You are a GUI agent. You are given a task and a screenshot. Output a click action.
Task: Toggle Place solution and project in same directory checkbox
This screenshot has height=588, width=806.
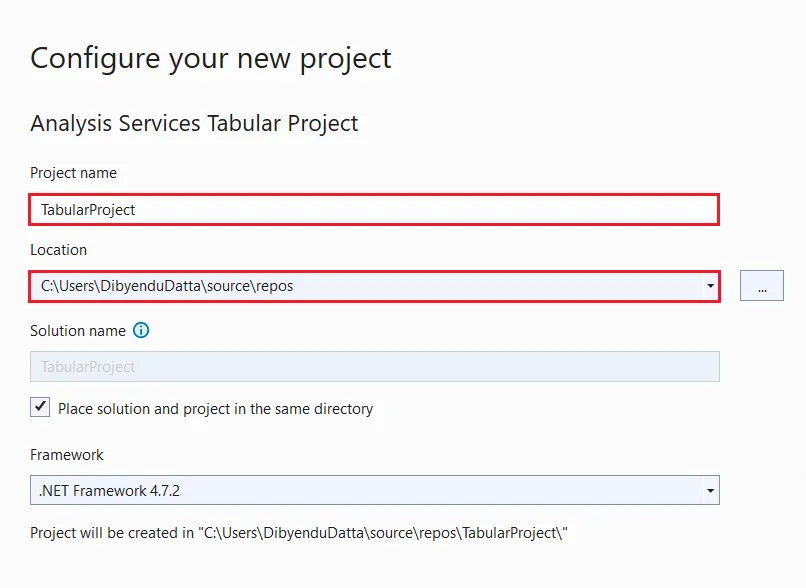40,407
